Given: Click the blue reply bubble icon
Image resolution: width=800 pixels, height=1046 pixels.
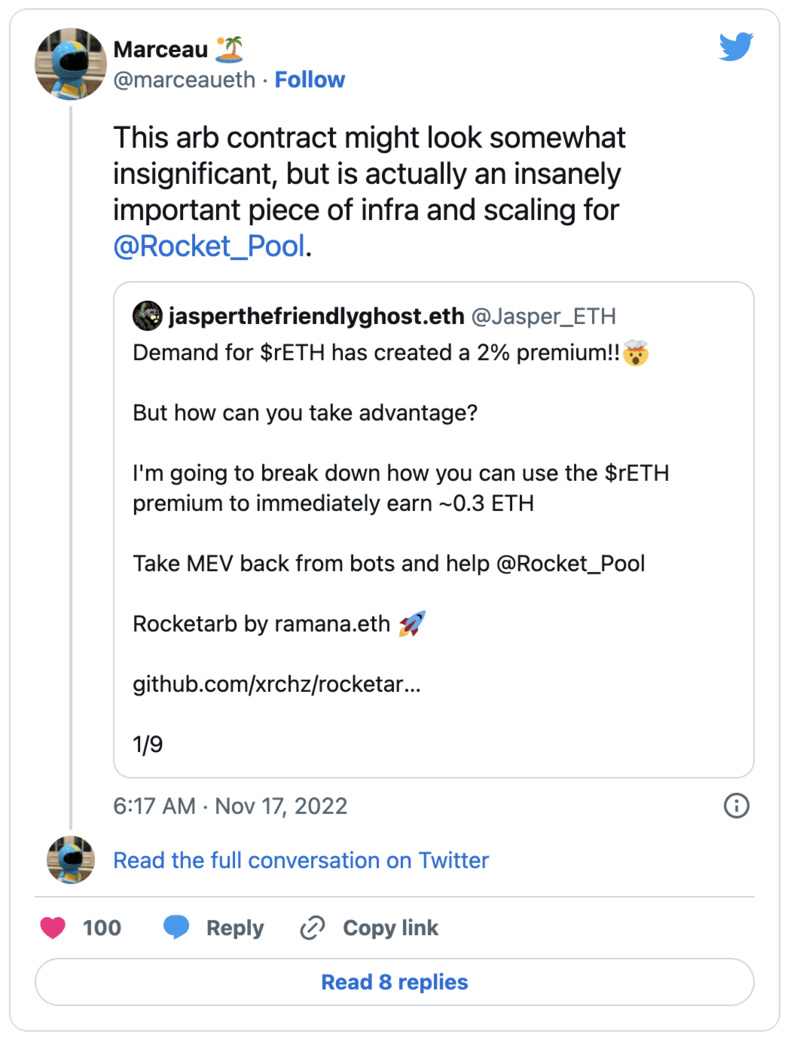Looking at the screenshot, I should coord(176,928).
